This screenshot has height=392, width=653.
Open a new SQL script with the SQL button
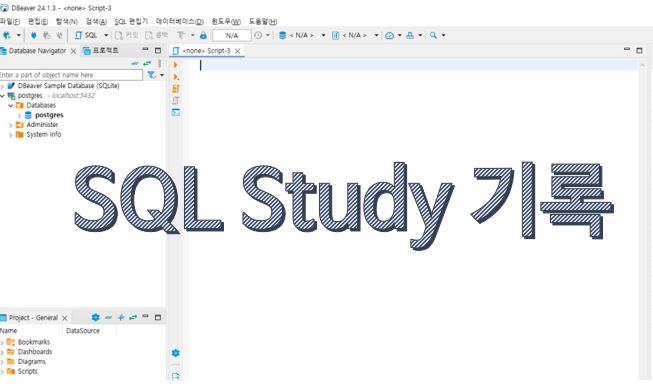point(86,35)
